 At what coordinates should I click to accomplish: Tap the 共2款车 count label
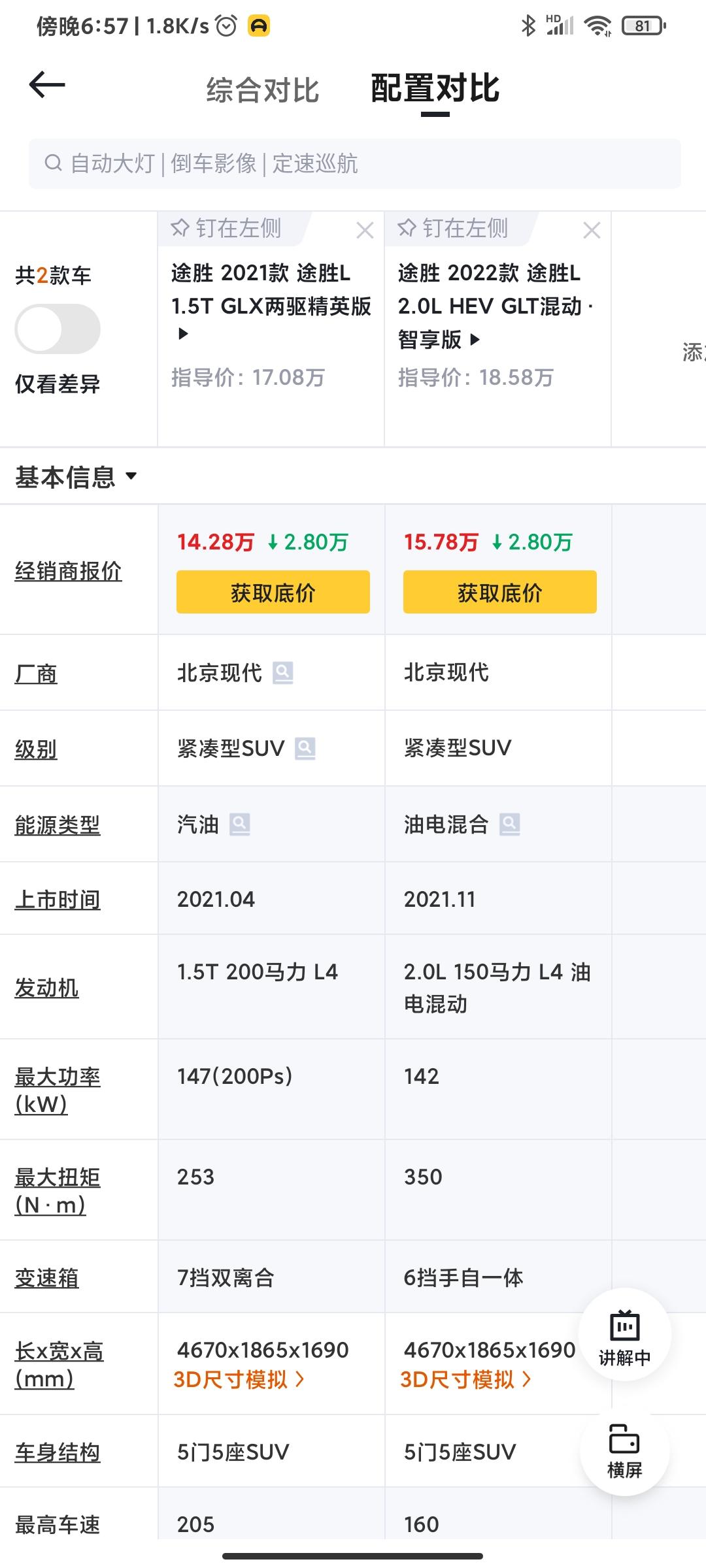pos(53,275)
